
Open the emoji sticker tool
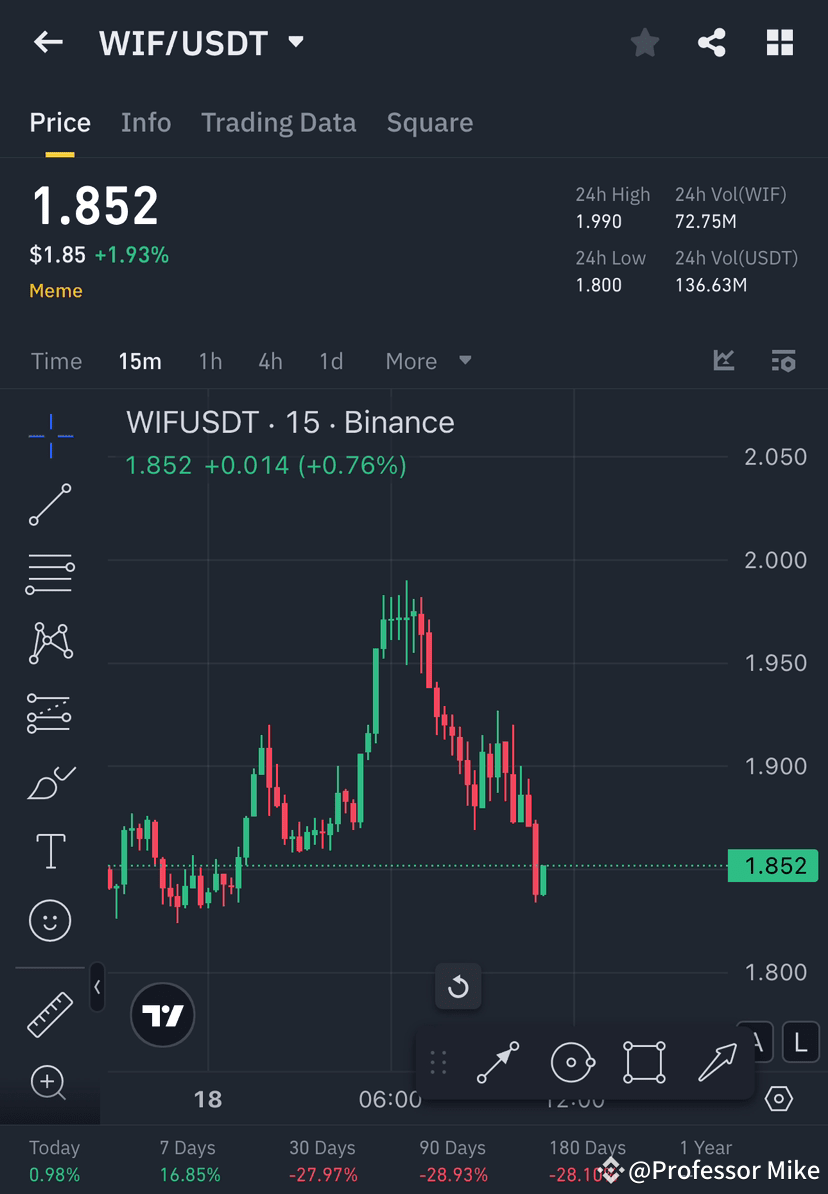pyautogui.click(x=50, y=919)
